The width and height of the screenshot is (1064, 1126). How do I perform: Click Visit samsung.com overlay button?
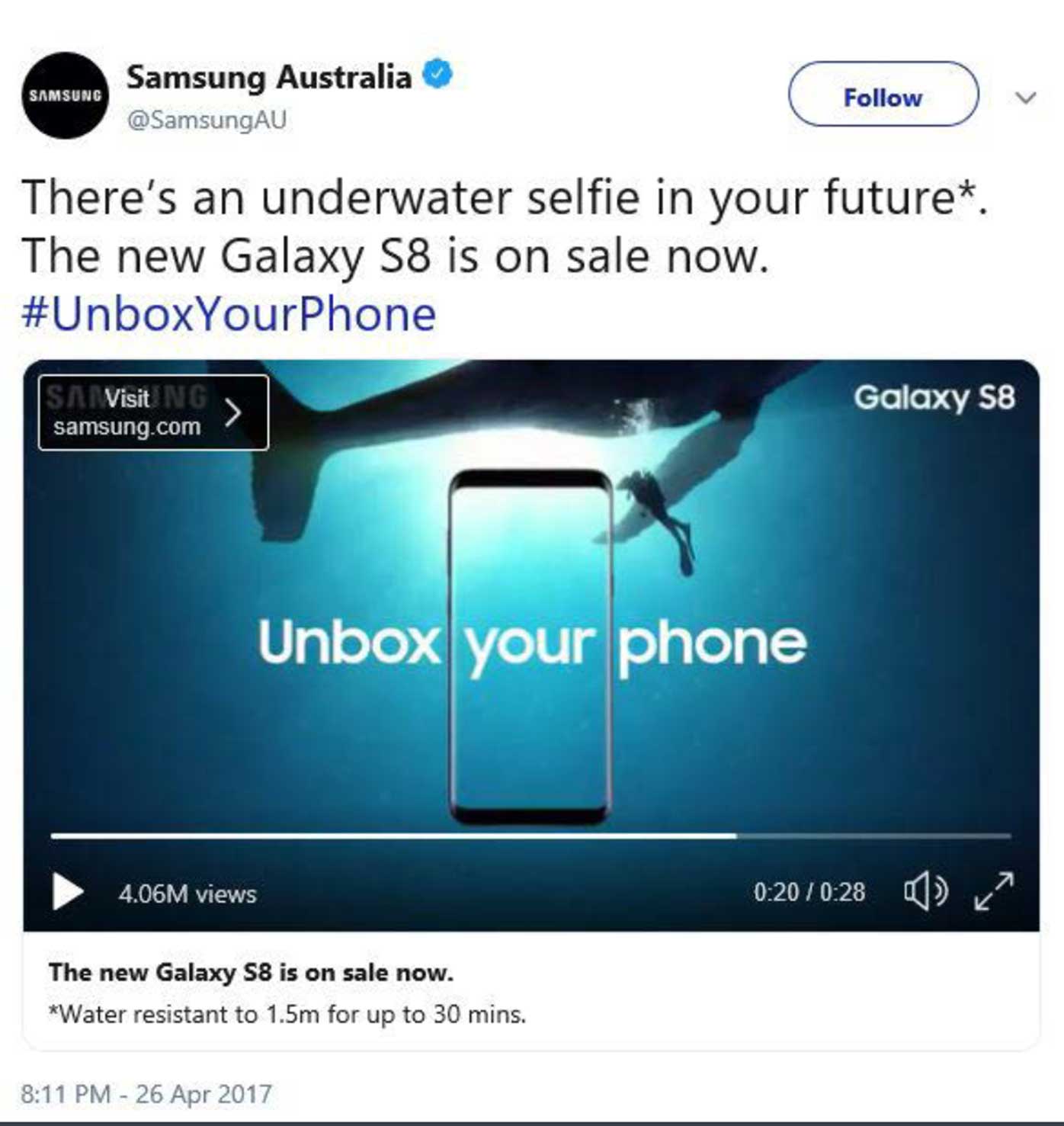click(x=153, y=412)
